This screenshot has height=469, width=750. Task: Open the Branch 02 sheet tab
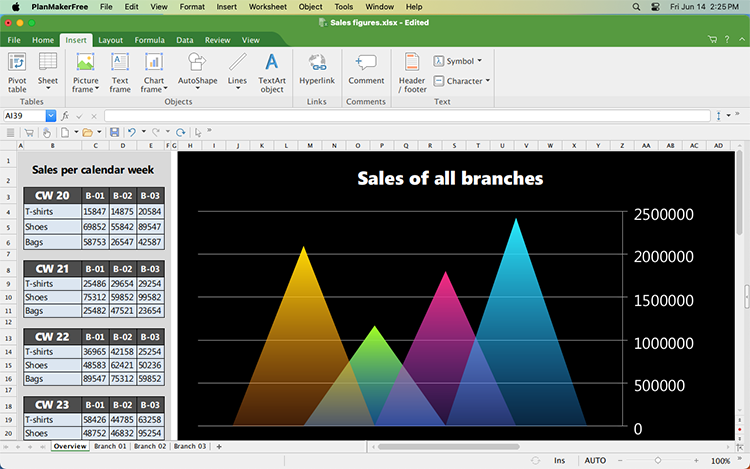point(150,446)
